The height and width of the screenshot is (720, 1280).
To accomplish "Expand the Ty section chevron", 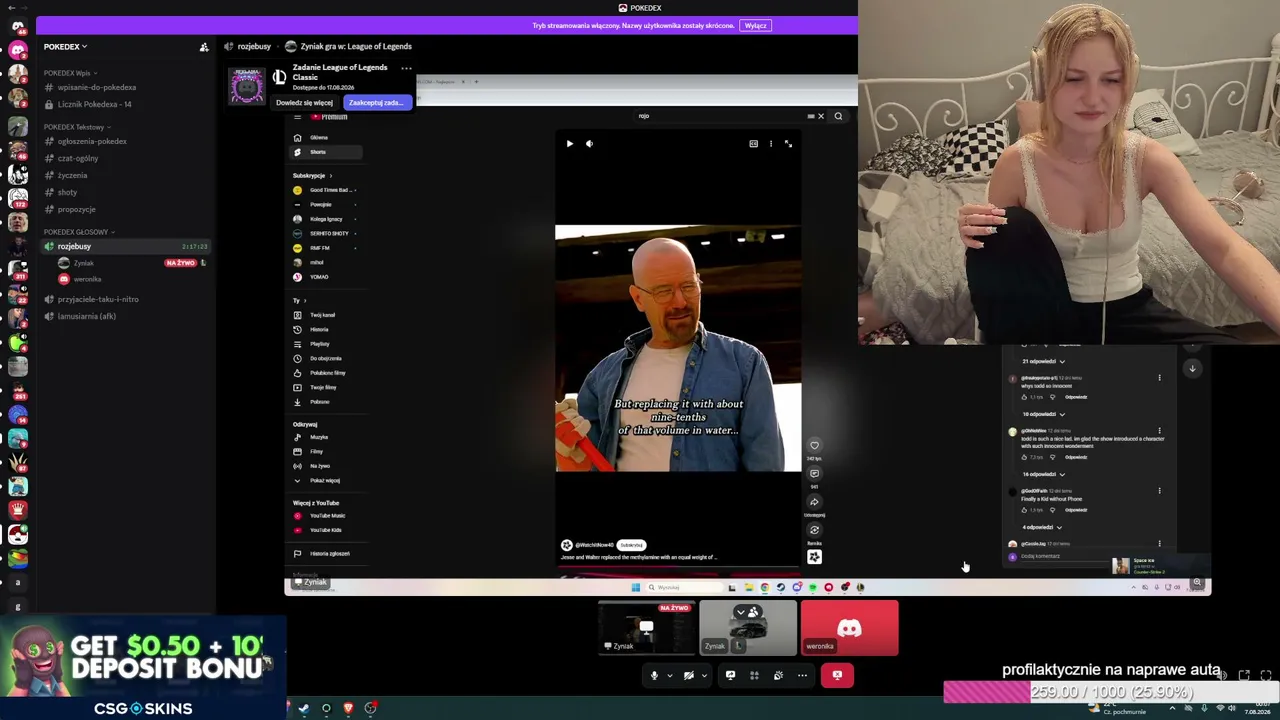I will pos(305,300).
